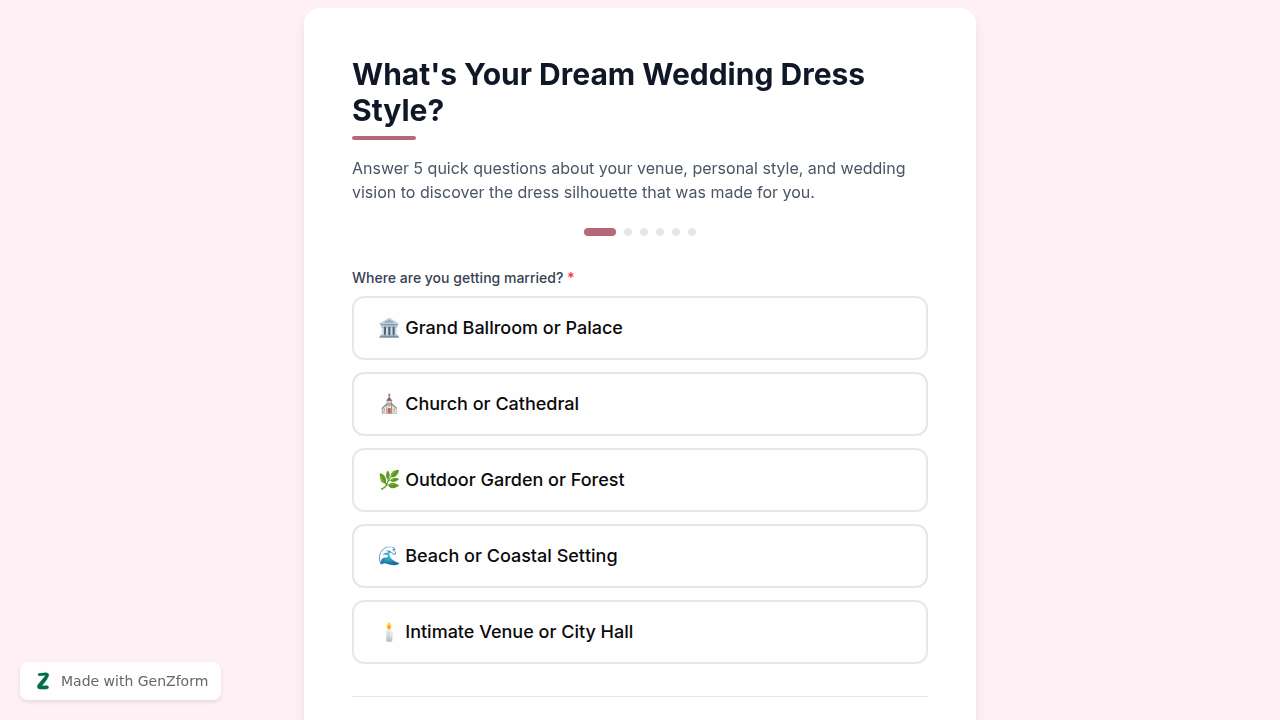The width and height of the screenshot is (1280, 720).
Task: Jump to the second progress dot
Action: click(628, 232)
